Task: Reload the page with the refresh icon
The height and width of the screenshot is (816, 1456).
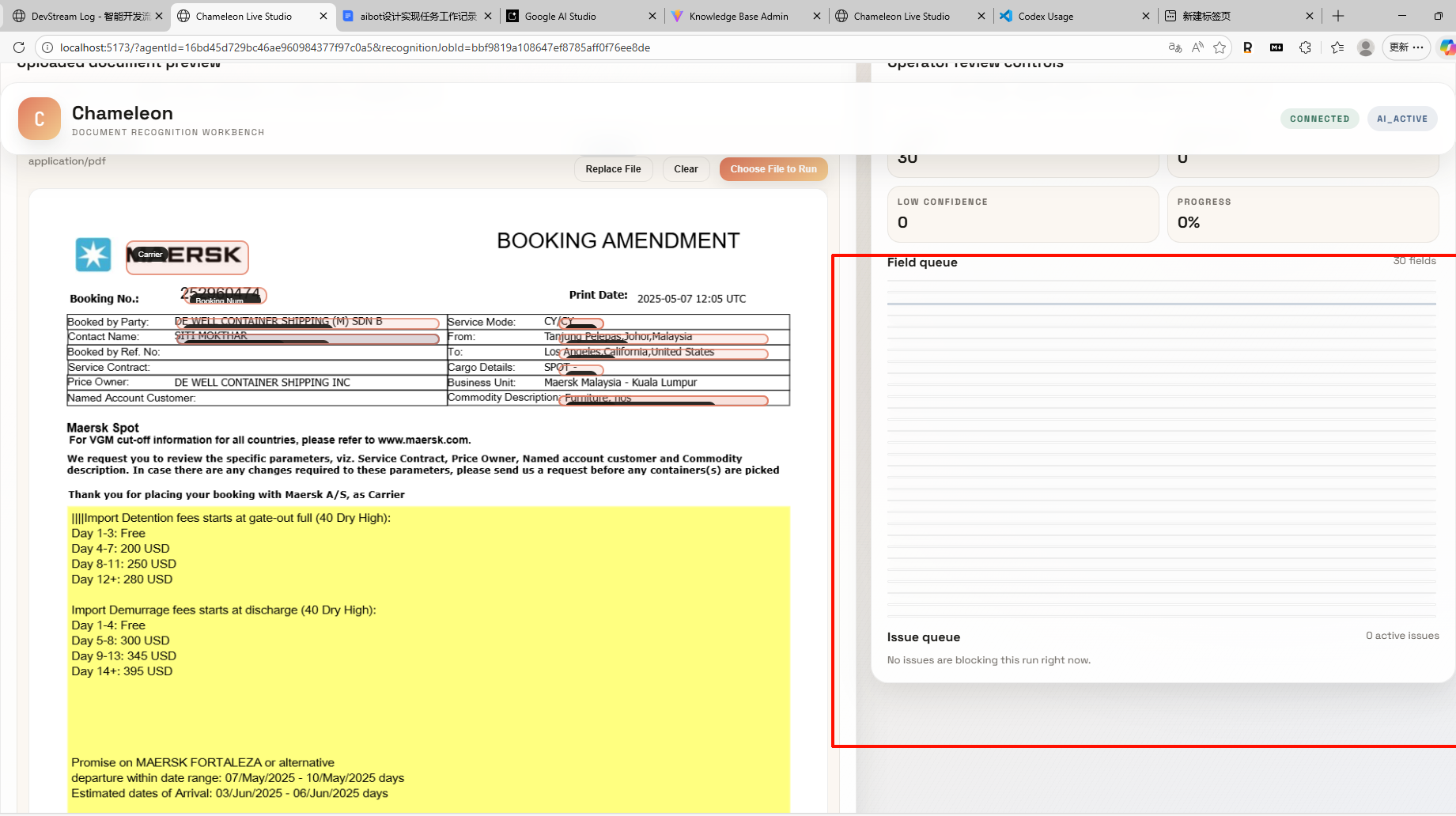Action: tap(19, 47)
